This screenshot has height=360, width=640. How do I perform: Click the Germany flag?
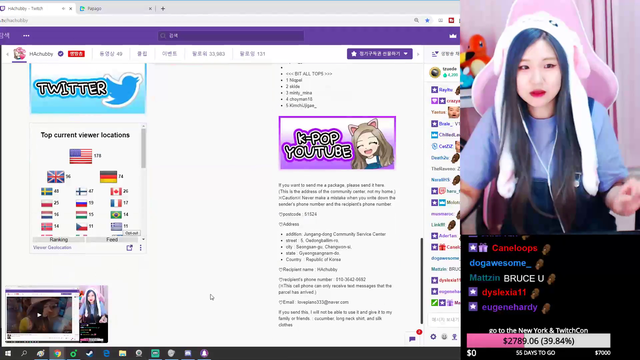pos(109,177)
